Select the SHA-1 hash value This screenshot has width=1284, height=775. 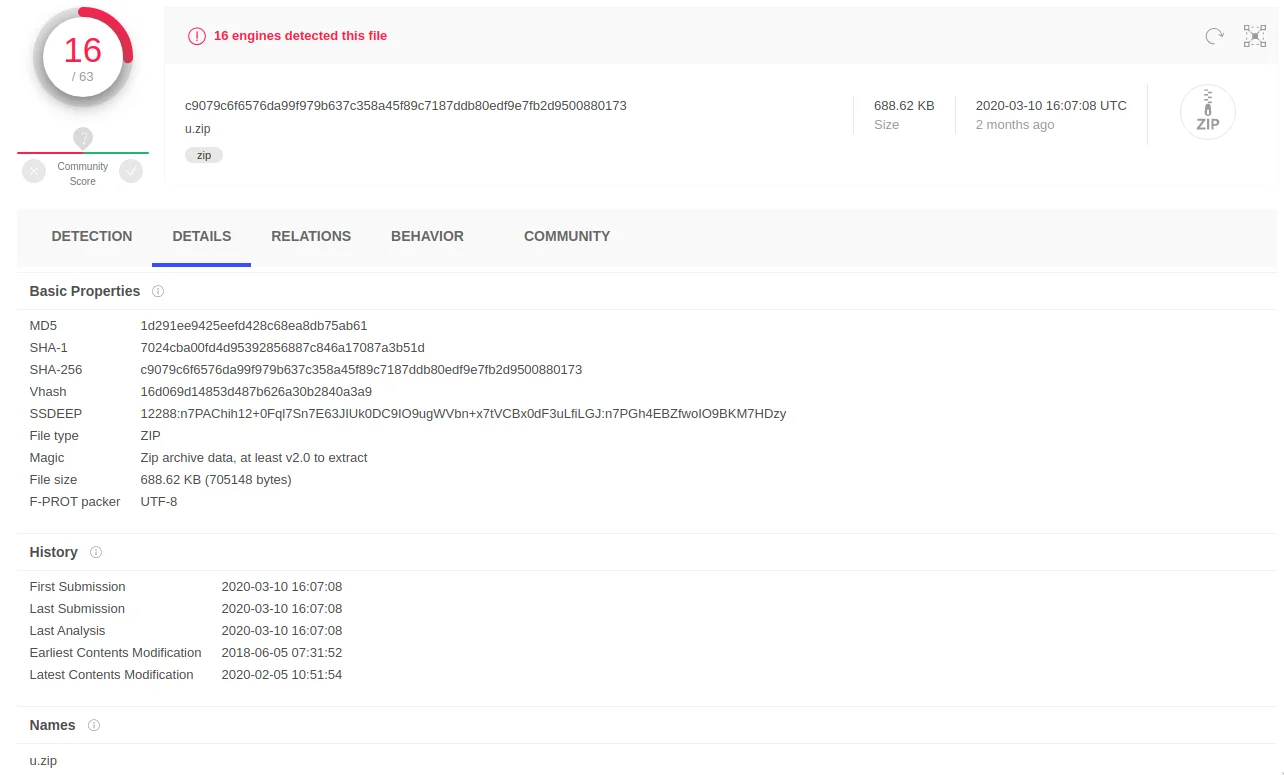pos(283,348)
